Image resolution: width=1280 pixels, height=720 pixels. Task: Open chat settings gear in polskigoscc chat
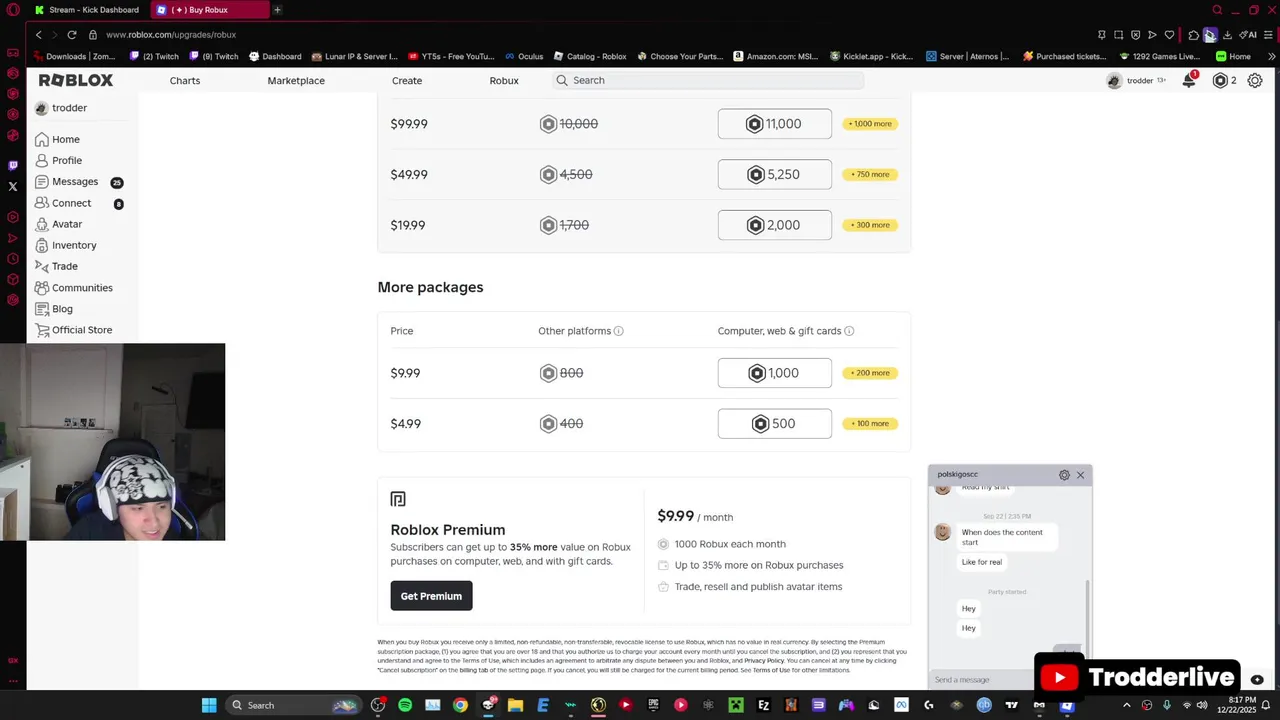click(x=1064, y=475)
